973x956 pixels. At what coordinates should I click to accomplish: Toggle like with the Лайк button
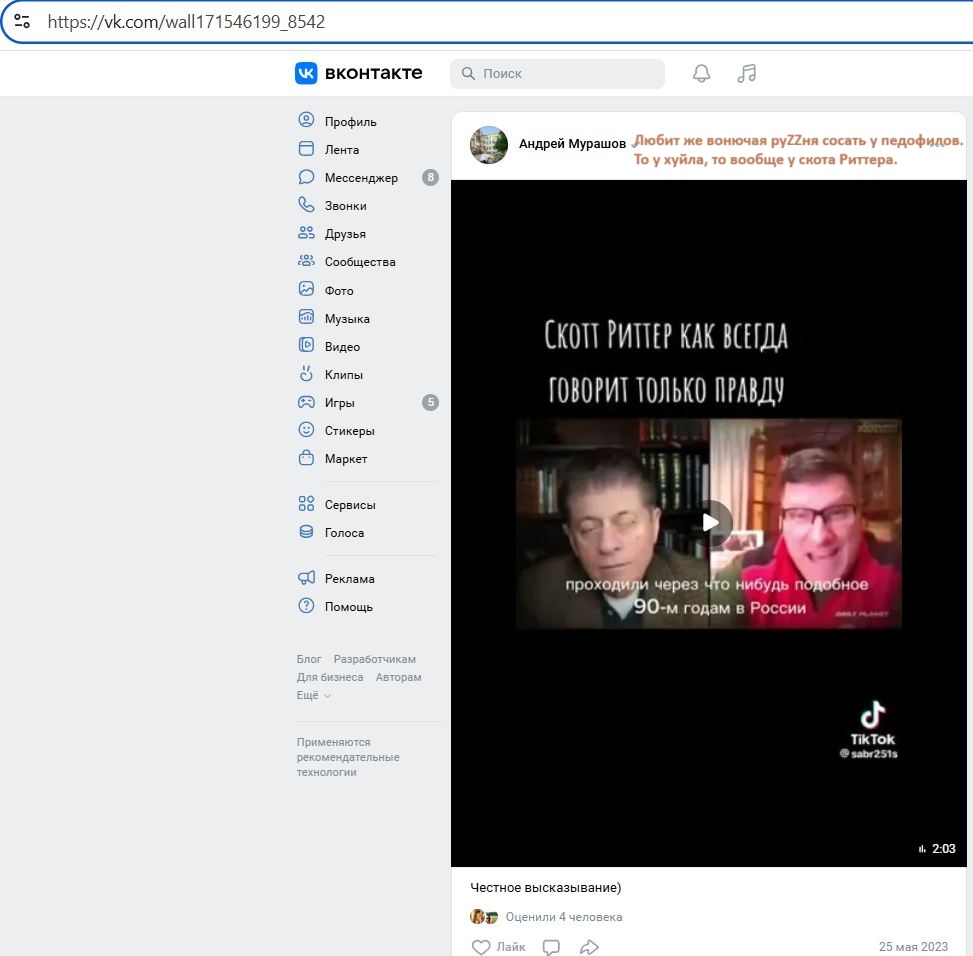(498, 946)
